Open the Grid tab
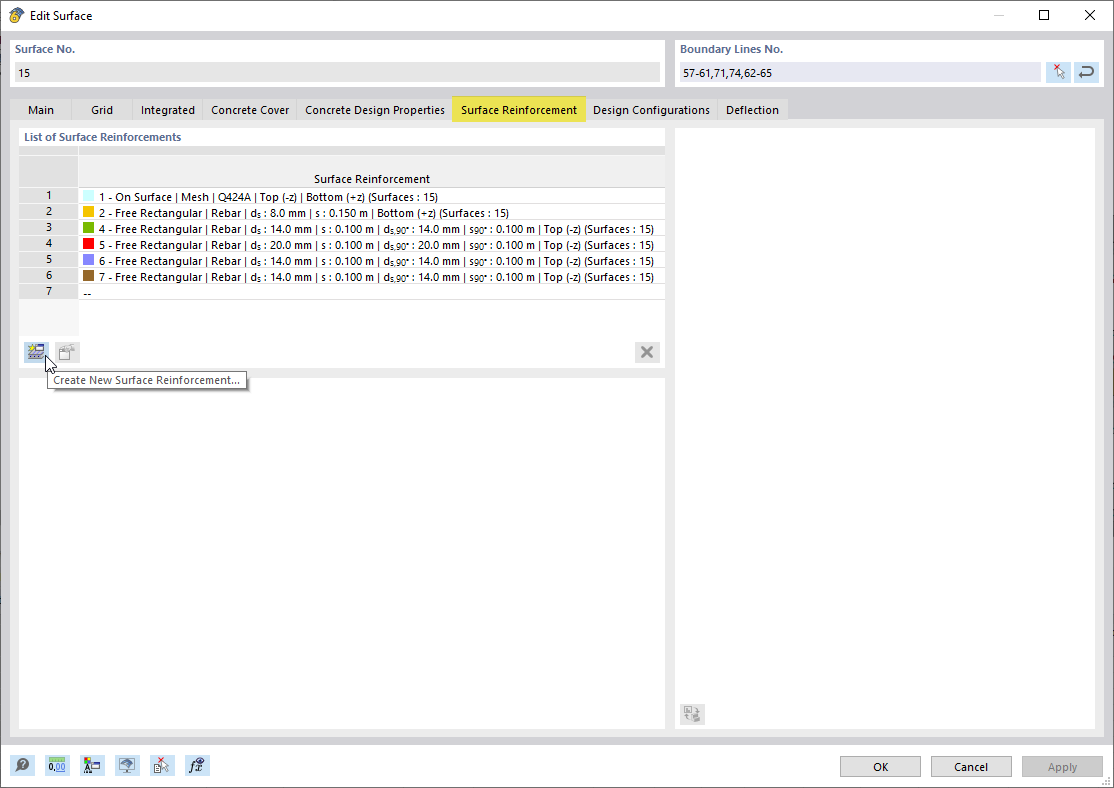The image size is (1114, 788). click(x=102, y=110)
